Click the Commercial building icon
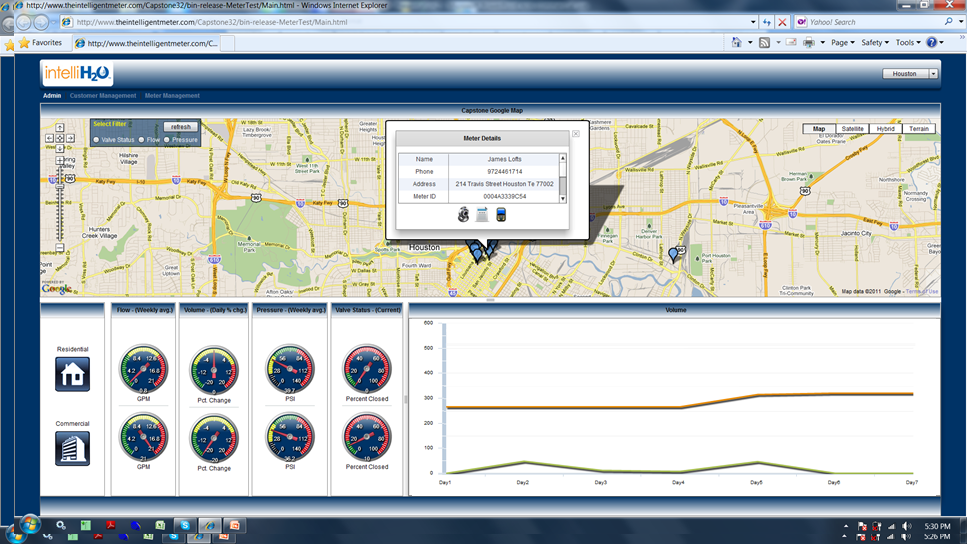Viewport: 967px width, 544px height. point(72,448)
